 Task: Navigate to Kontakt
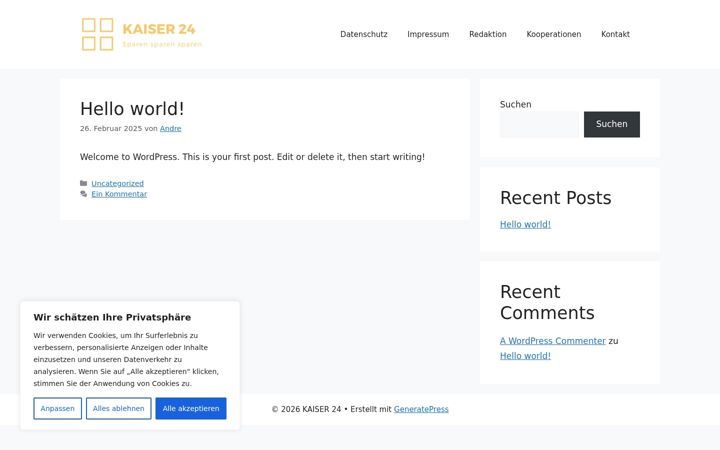pos(615,34)
